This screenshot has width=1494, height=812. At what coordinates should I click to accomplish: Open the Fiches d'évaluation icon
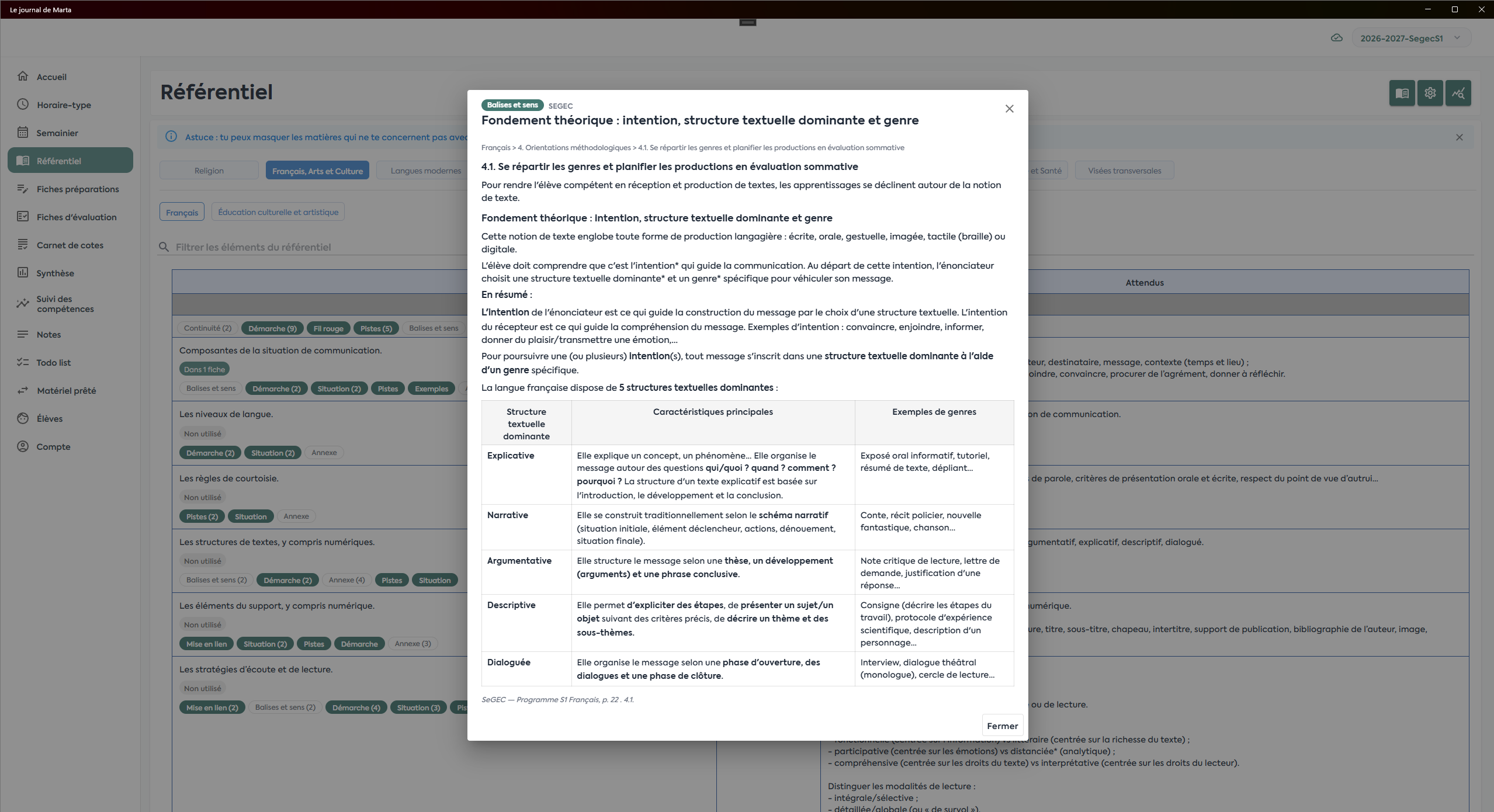pyautogui.click(x=23, y=217)
